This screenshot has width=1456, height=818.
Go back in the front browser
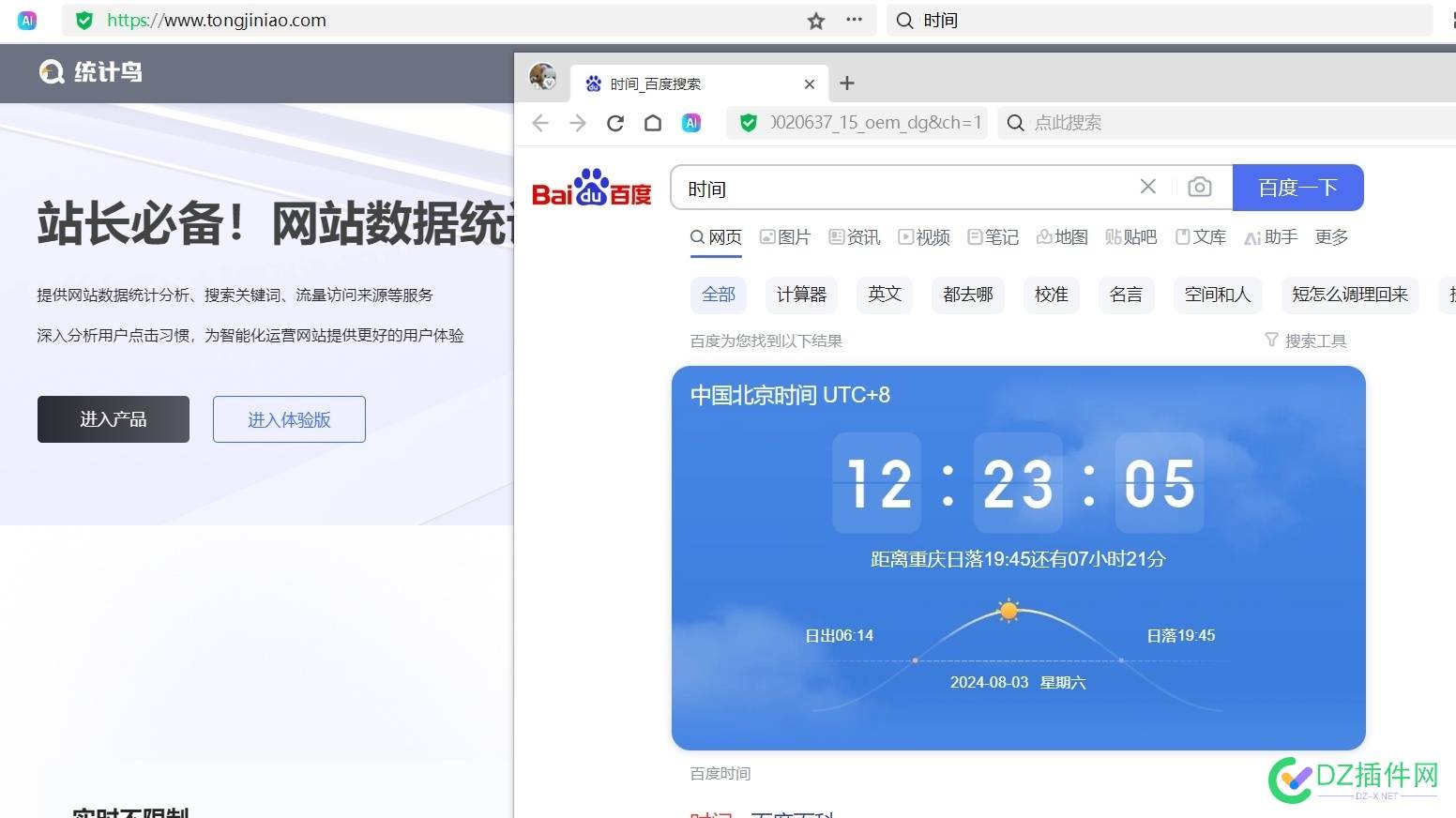(540, 123)
